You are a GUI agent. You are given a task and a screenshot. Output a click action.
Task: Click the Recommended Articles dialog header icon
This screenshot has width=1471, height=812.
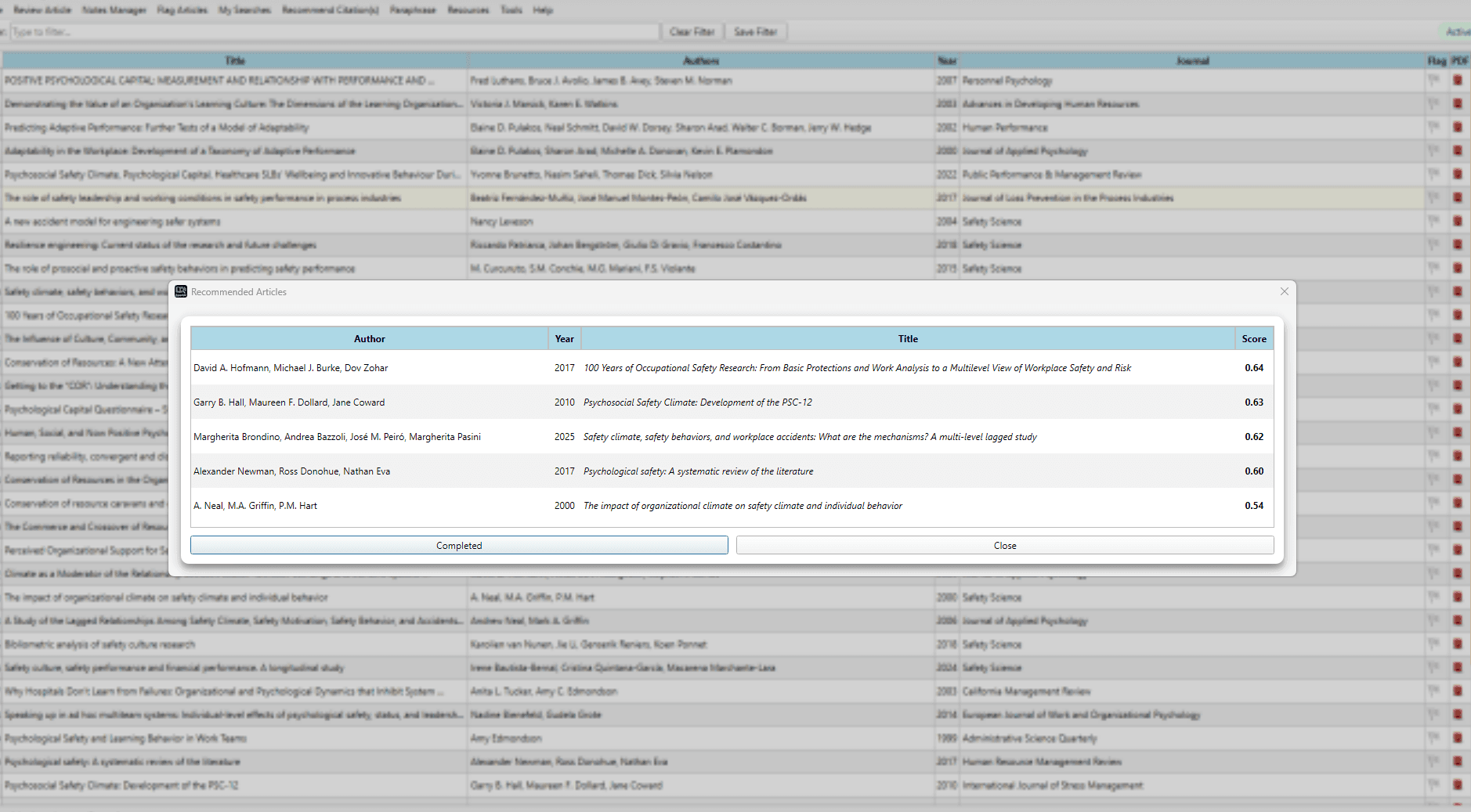coord(180,291)
